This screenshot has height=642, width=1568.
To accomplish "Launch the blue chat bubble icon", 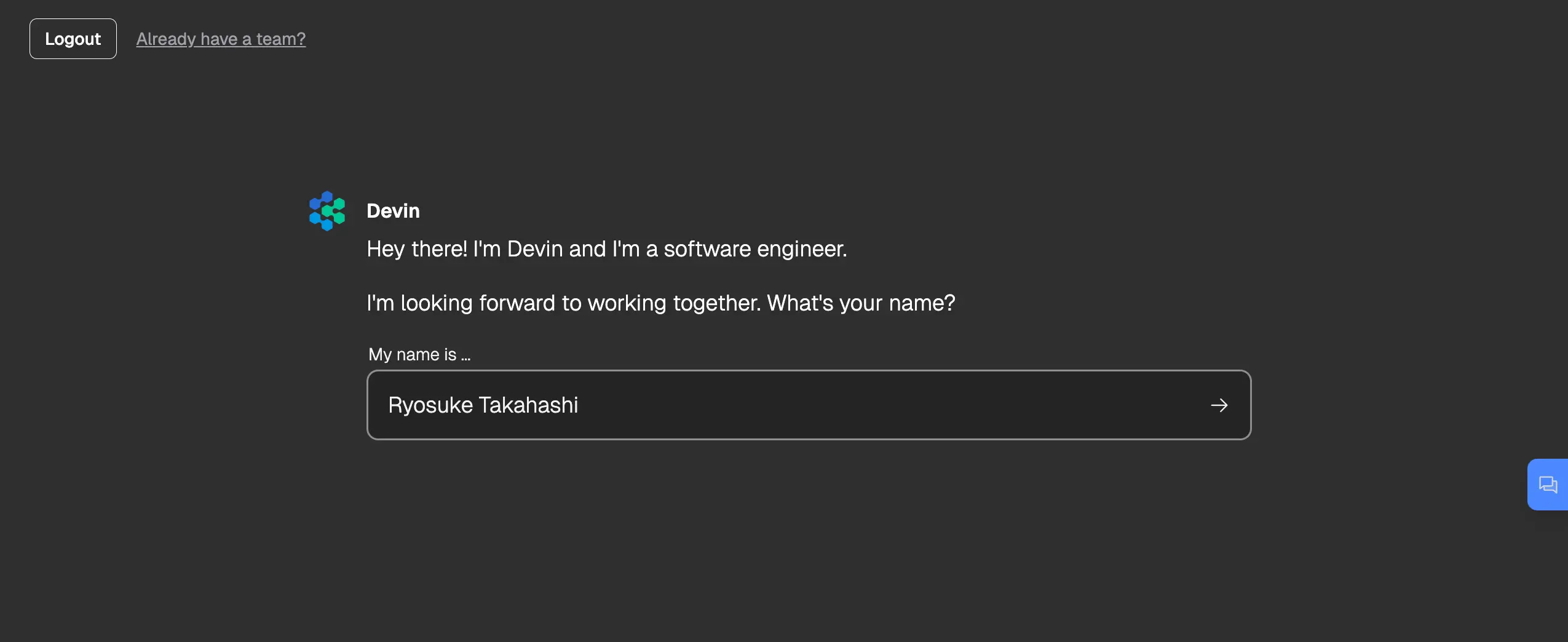I will tap(1547, 485).
